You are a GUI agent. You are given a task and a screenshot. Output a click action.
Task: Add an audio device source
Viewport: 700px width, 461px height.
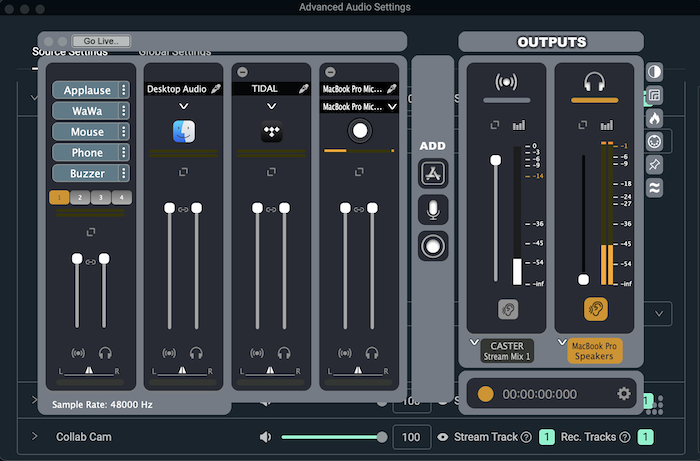click(433, 246)
